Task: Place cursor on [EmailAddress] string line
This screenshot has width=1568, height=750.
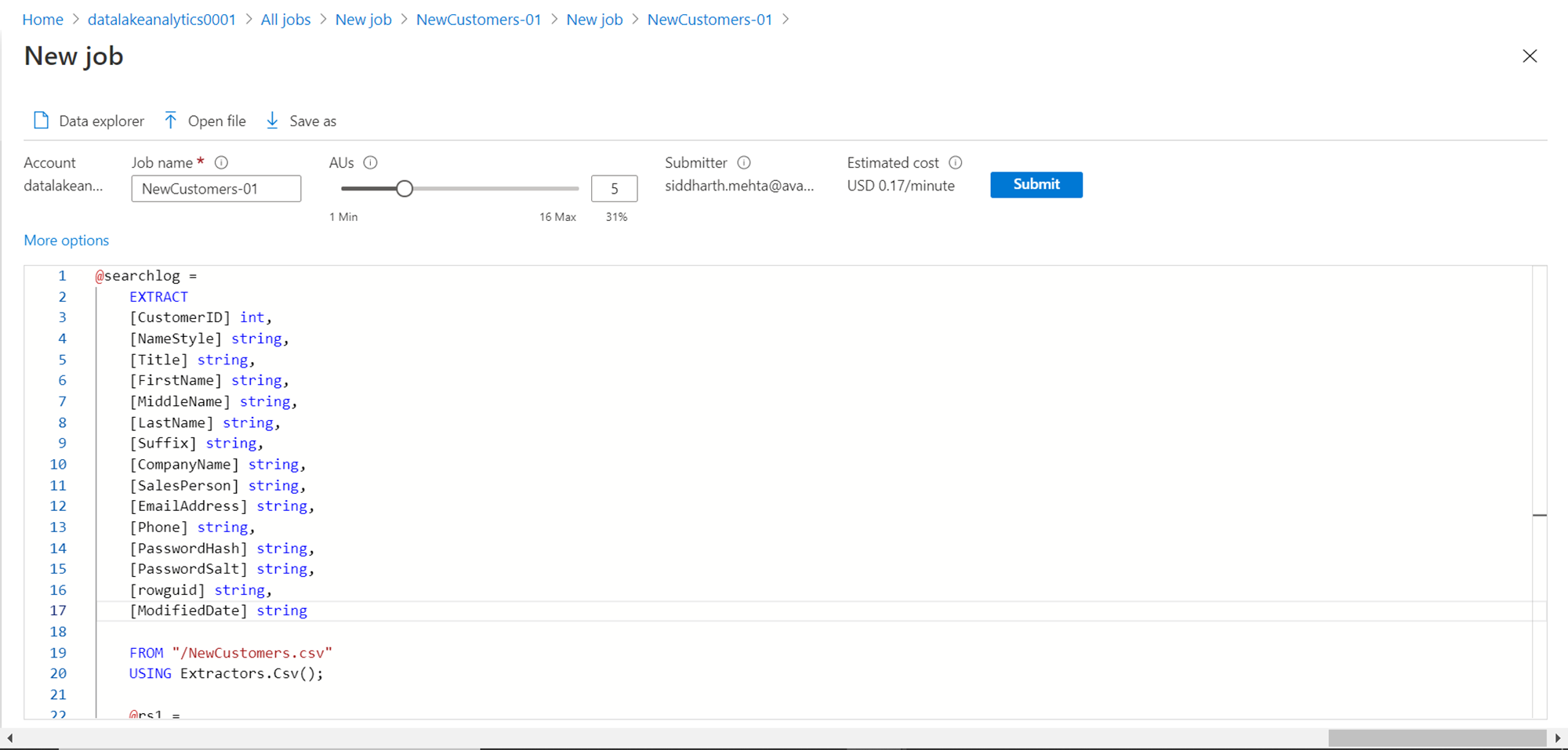Action: coord(222,506)
